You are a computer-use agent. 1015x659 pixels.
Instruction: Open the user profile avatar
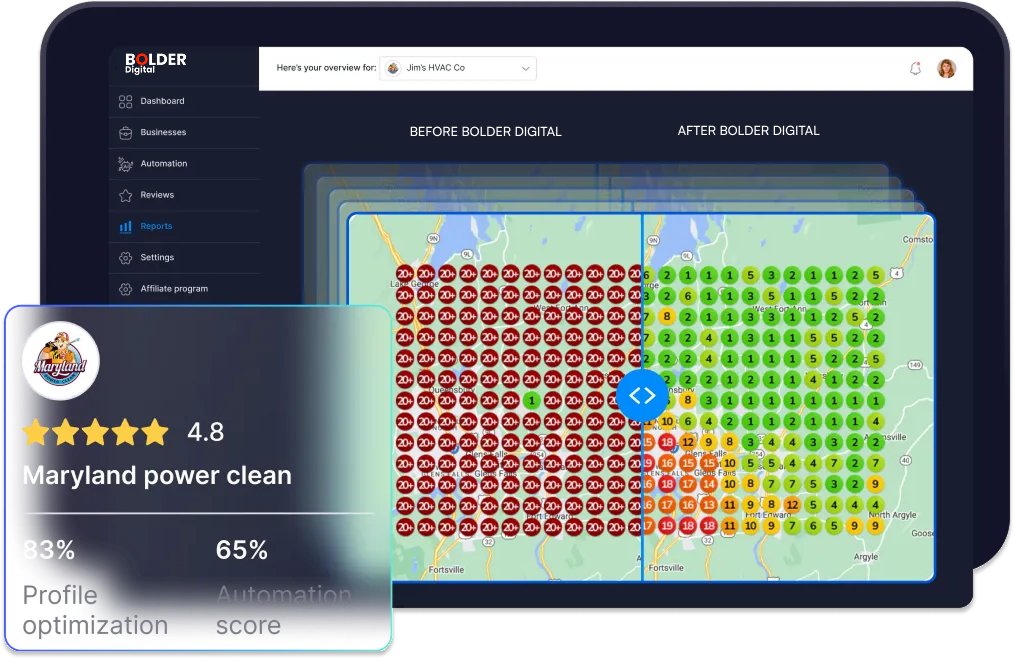[x=946, y=69]
